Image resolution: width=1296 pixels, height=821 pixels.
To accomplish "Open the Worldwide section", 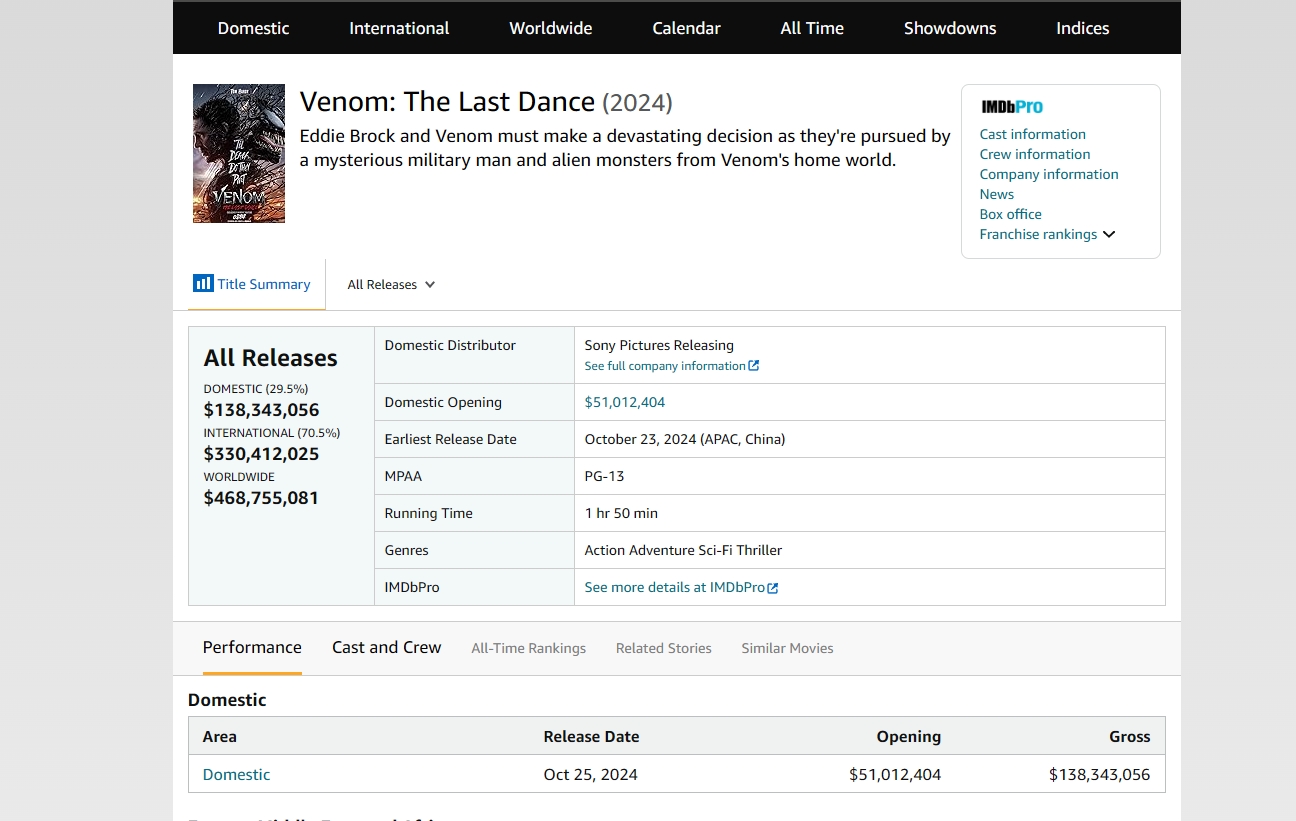I will click(550, 28).
